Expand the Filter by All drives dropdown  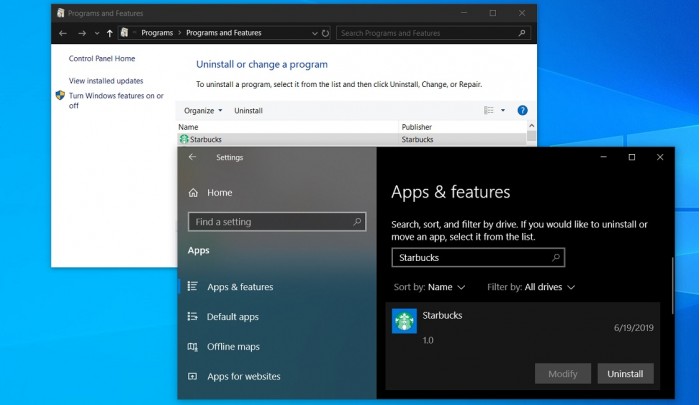[x=531, y=287]
